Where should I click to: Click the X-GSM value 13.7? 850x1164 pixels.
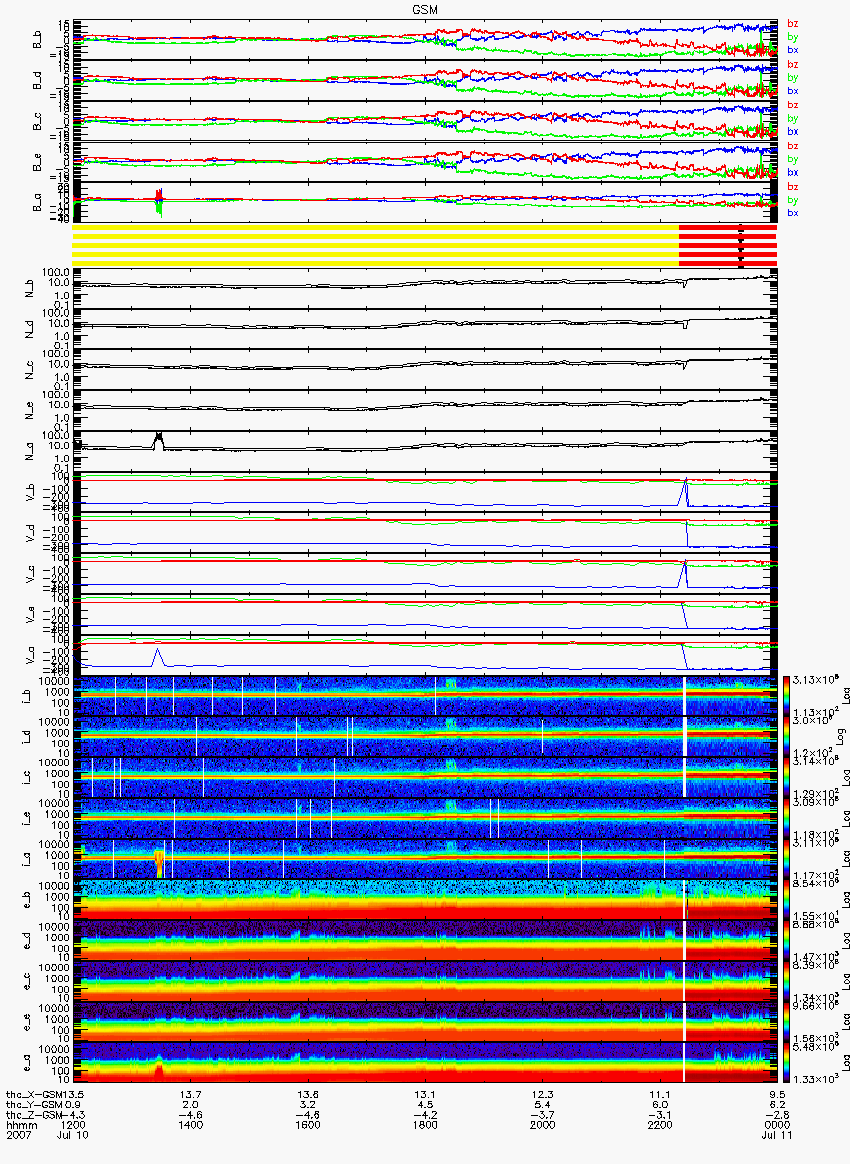tap(191, 1095)
